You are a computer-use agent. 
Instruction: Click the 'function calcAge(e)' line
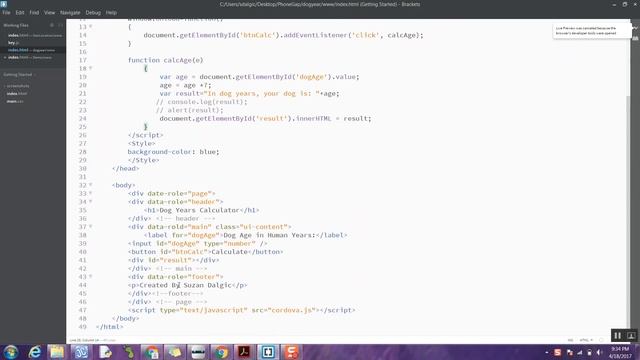pos(165,60)
